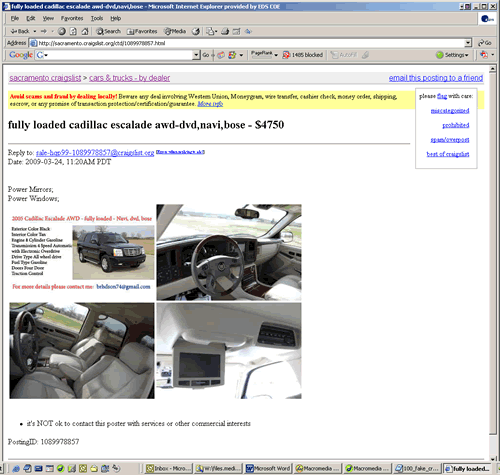Viewport: 500px width, 475px height.
Task: Go to the Home page icon
Action: [85, 31]
